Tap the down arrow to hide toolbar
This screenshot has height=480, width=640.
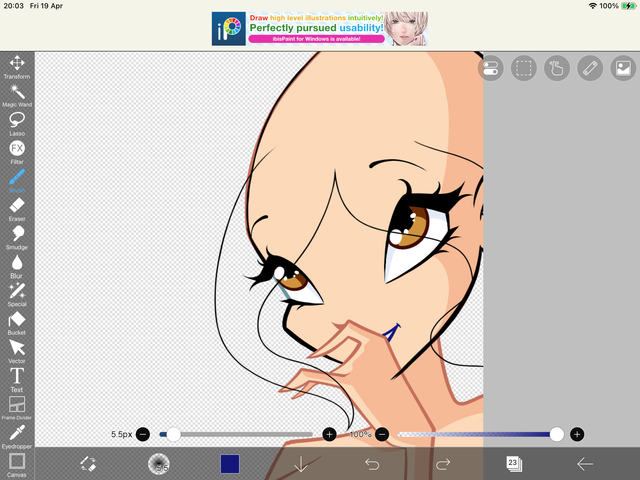[301, 464]
